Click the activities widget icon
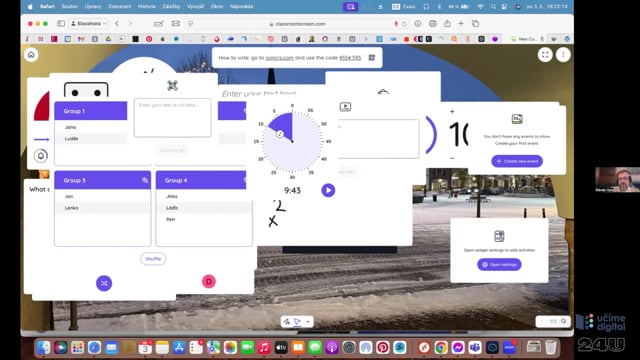640x360 pixels. coord(499,236)
